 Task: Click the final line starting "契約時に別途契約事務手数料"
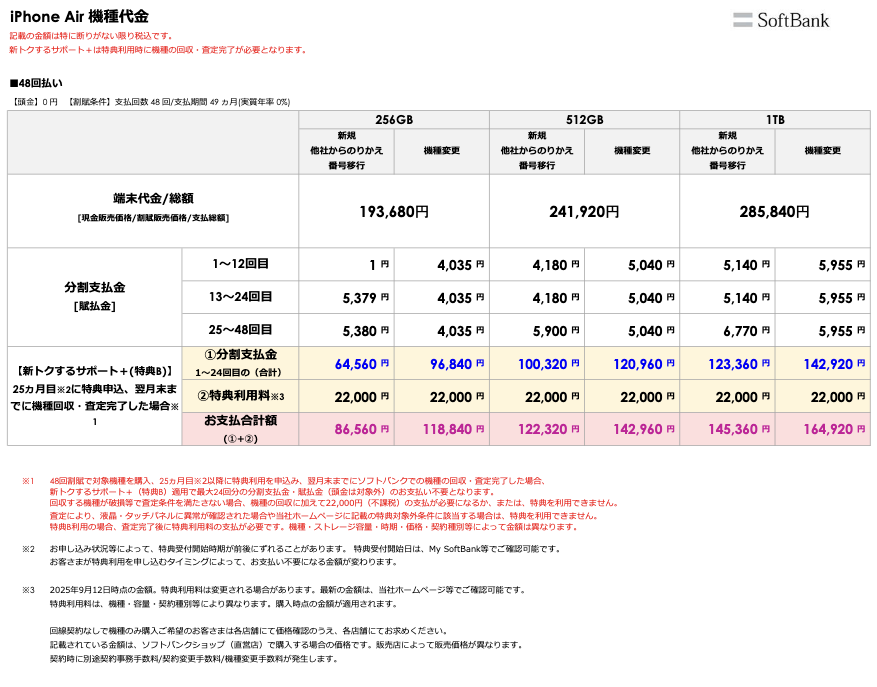point(194,659)
